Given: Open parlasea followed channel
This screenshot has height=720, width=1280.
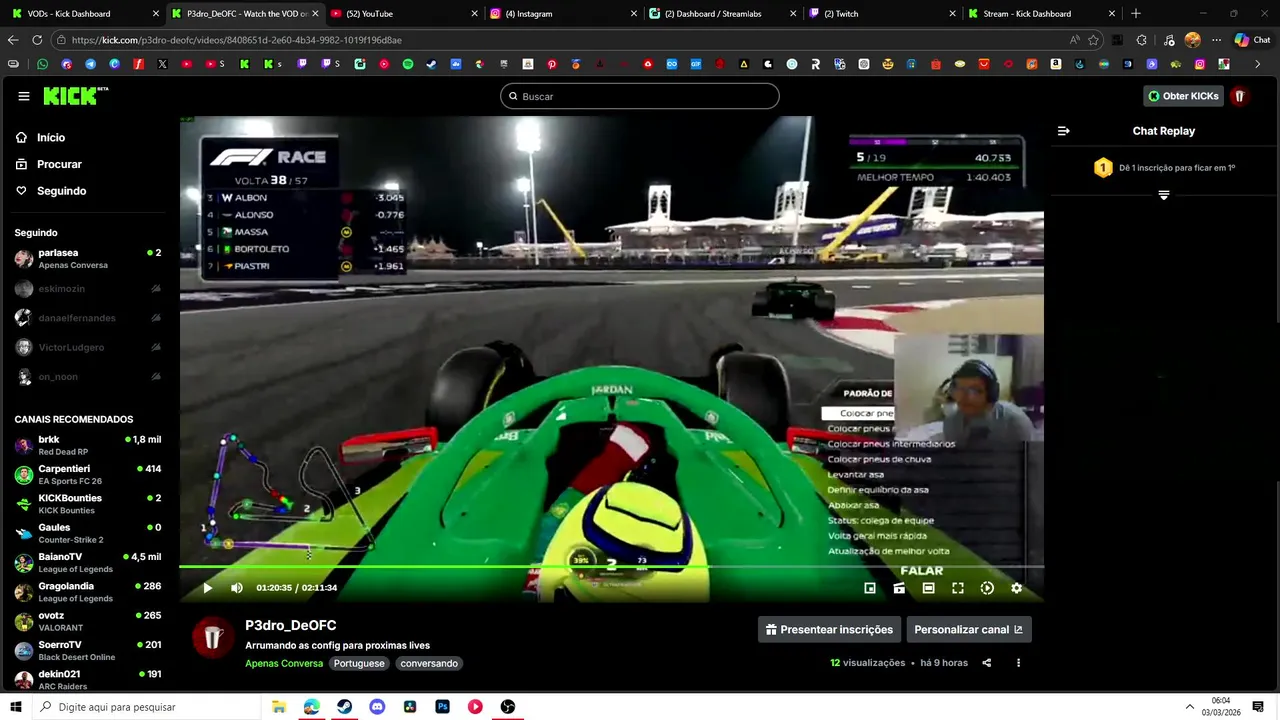Looking at the screenshot, I should pyautogui.click(x=88, y=259).
